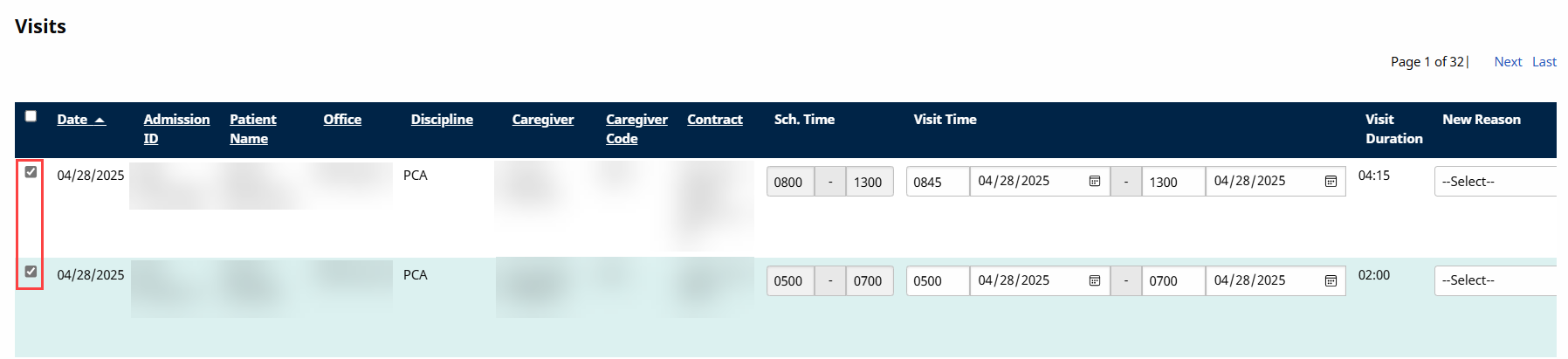Viewport: 1568px width, 359px height.
Task: Sort visits by Contract column
Action: coord(714,120)
